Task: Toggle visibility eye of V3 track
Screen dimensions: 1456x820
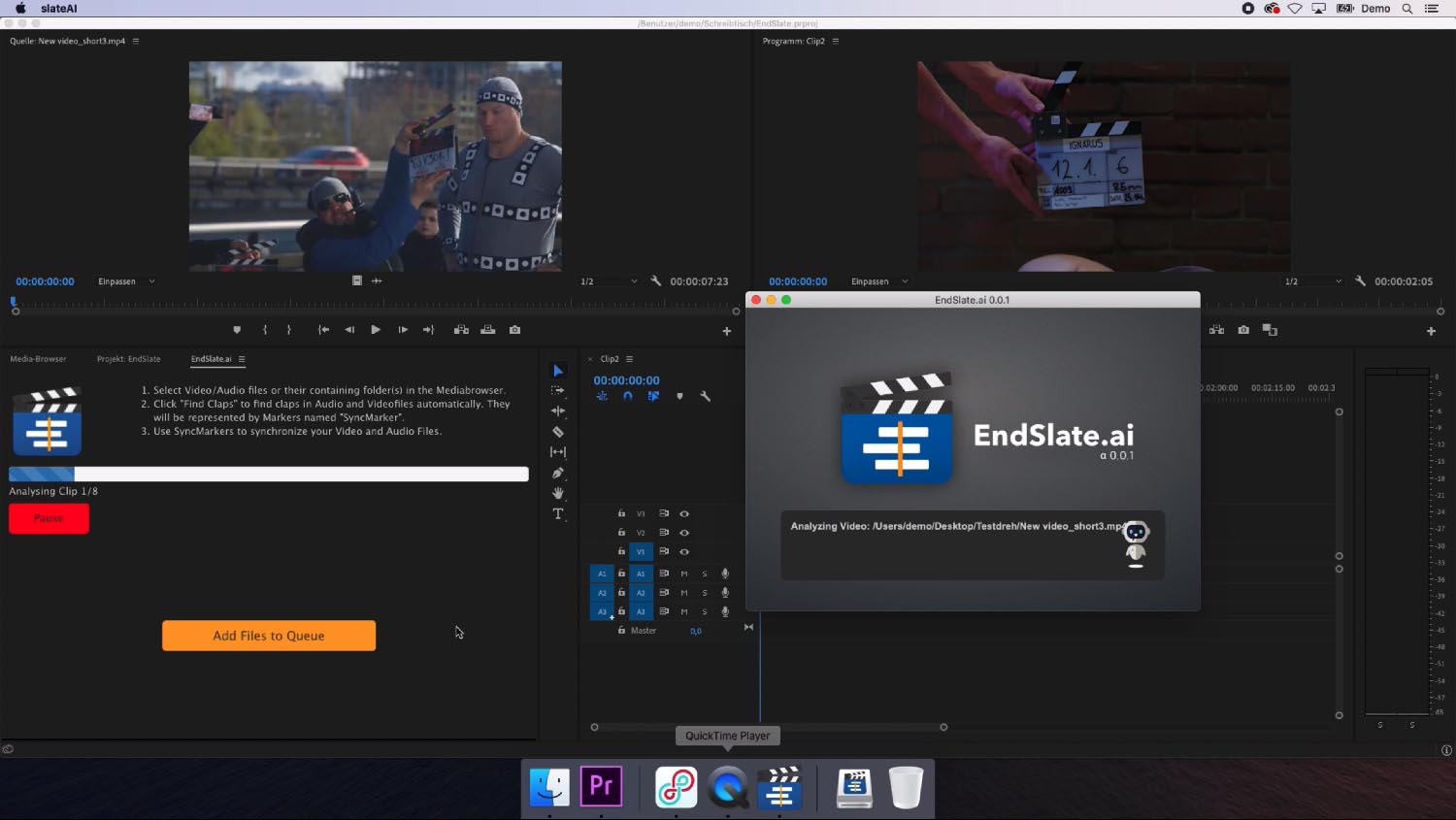Action: pyautogui.click(x=684, y=513)
